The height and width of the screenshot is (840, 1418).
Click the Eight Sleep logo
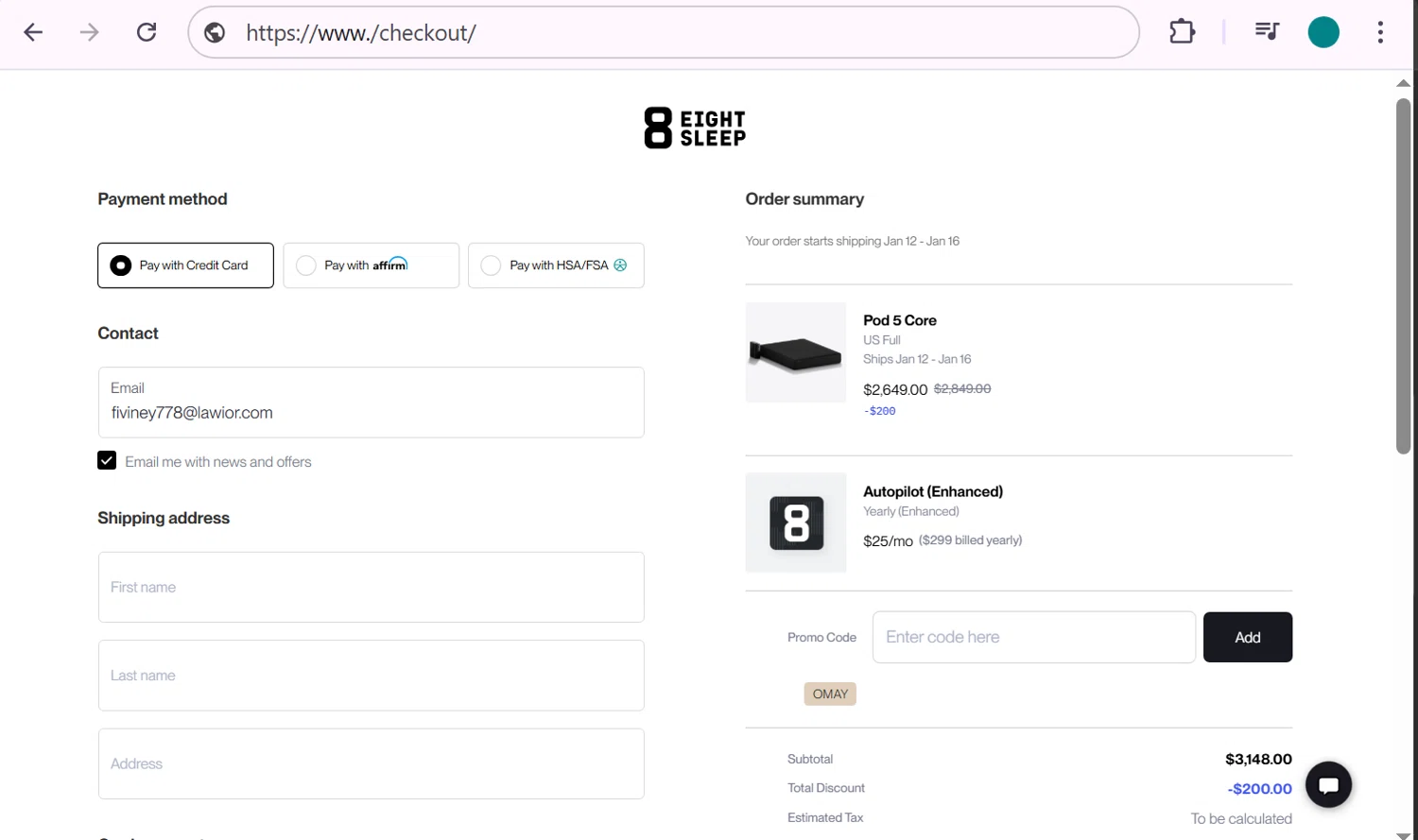(695, 128)
